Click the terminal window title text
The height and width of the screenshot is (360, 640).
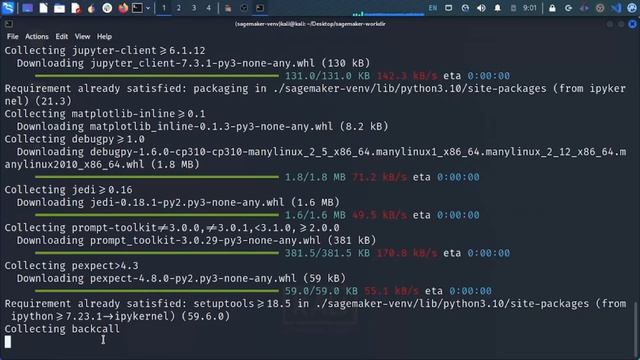coord(310,24)
